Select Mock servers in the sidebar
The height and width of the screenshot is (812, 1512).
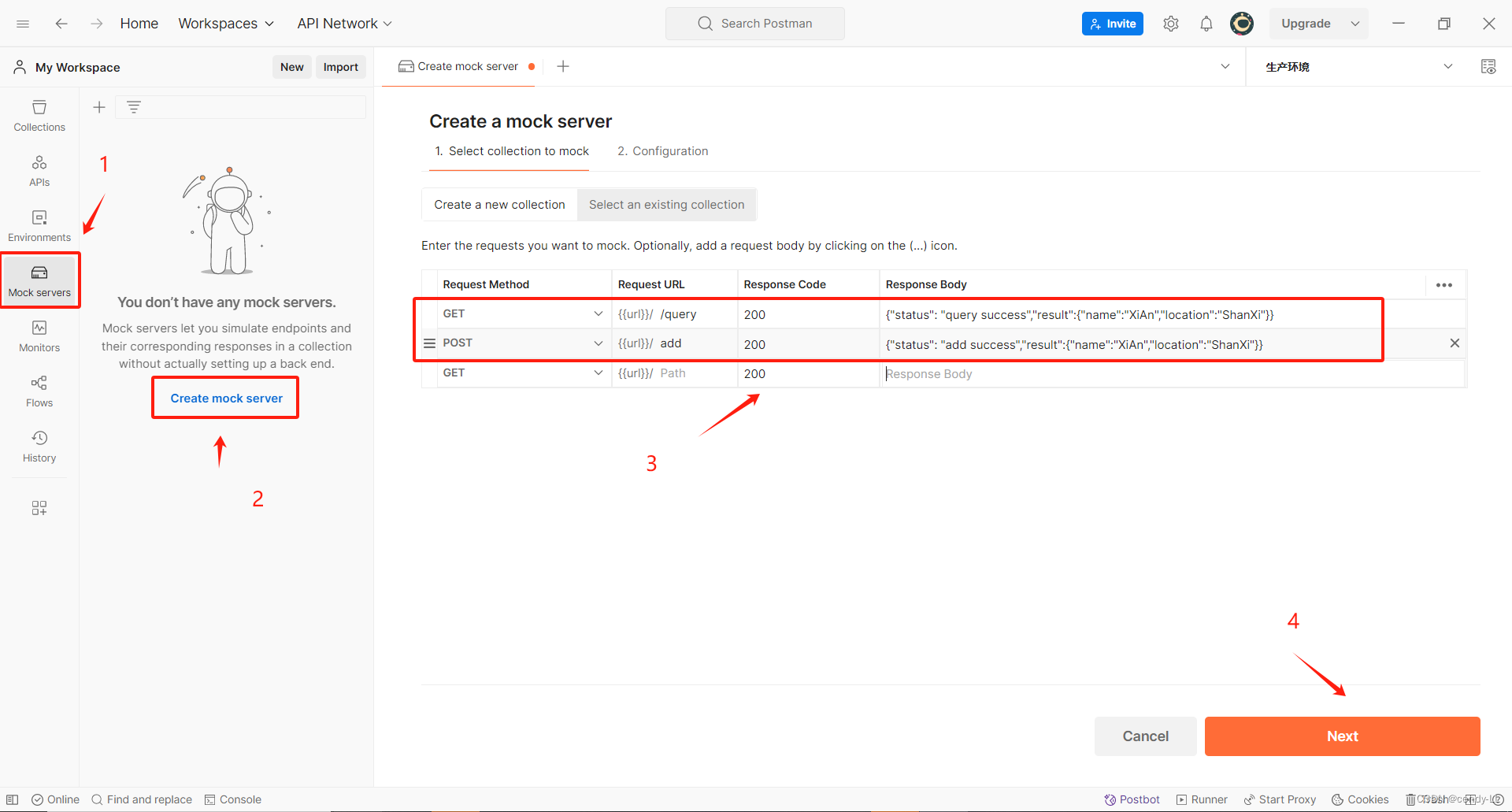click(39, 281)
